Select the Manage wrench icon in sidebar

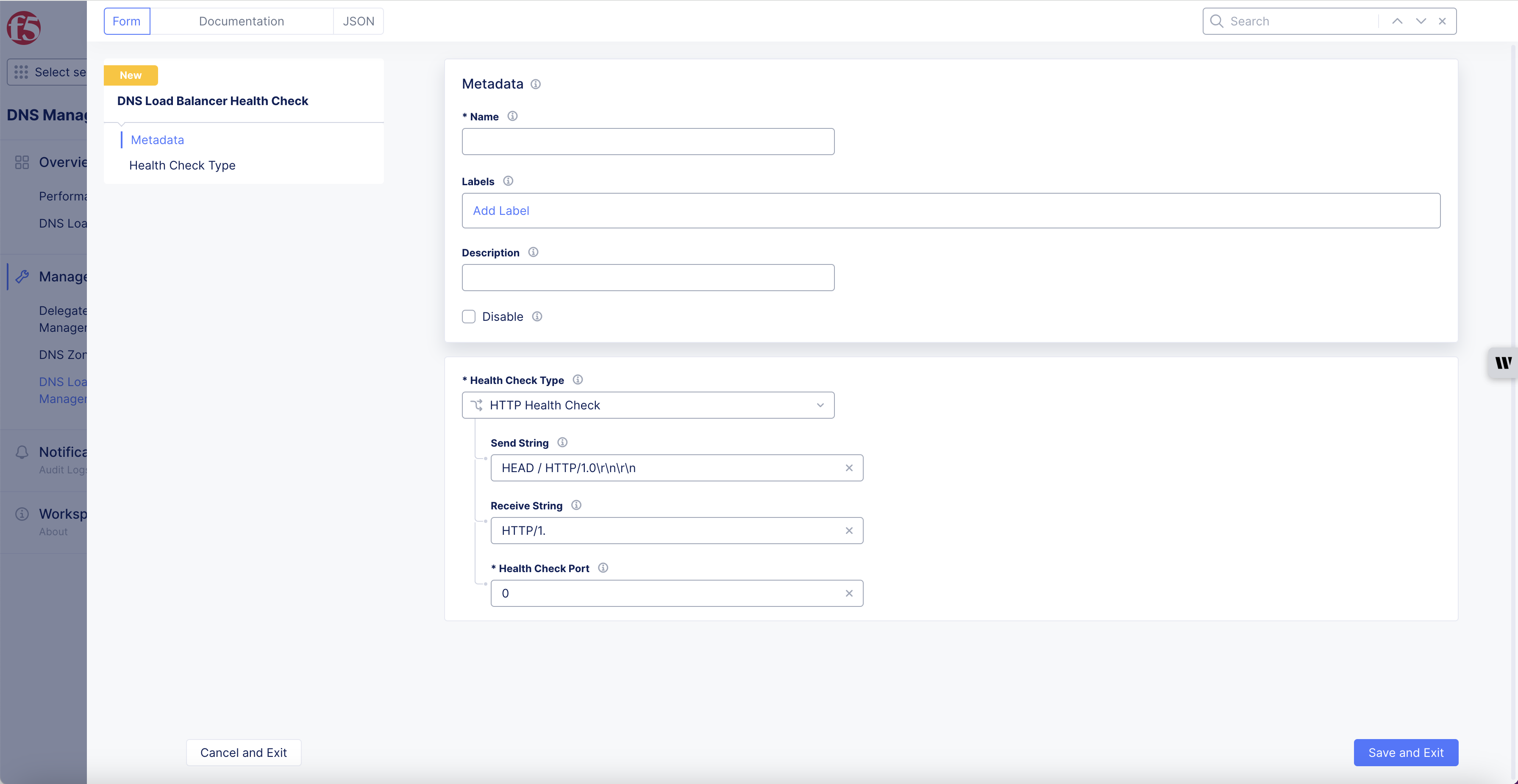click(22, 276)
